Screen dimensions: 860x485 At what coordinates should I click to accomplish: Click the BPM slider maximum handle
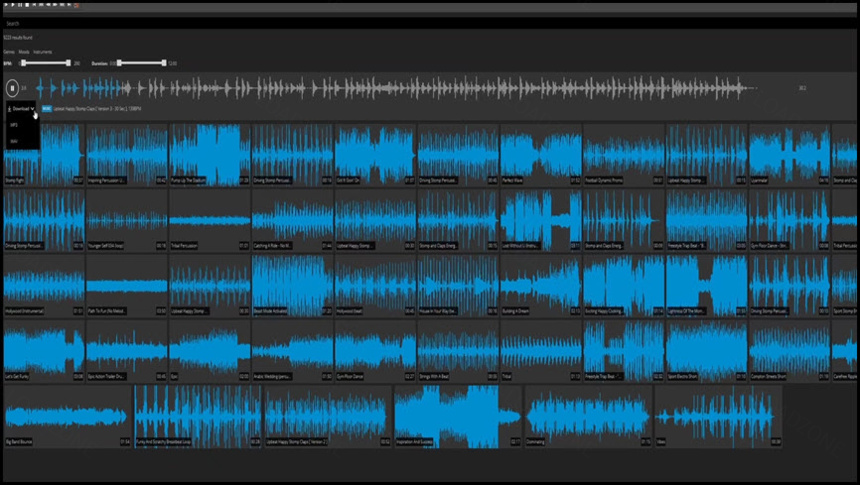[69, 63]
